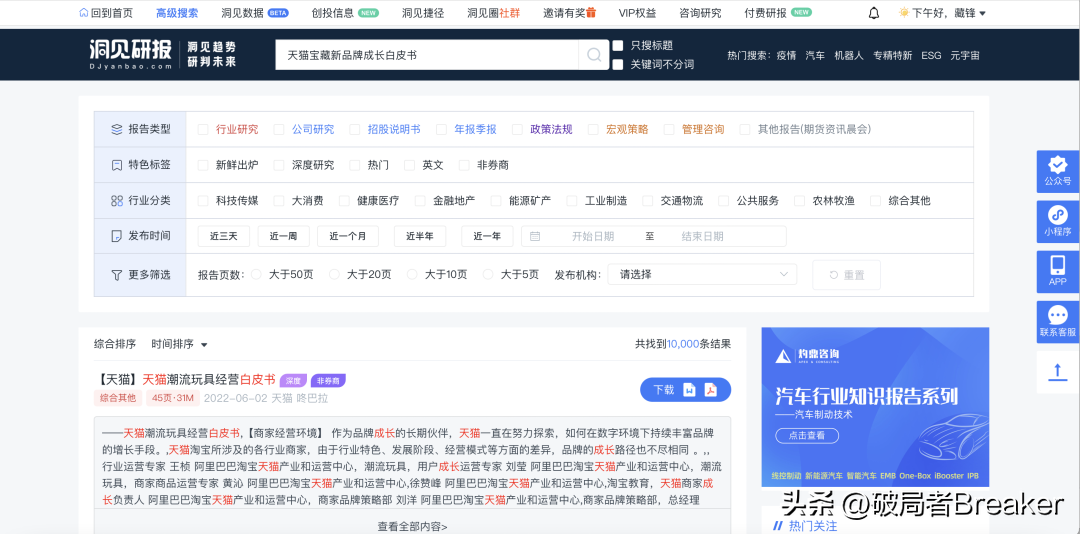Open APP sidebar icon
Viewport: 1080px width, 534px height.
coord(1057,271)
